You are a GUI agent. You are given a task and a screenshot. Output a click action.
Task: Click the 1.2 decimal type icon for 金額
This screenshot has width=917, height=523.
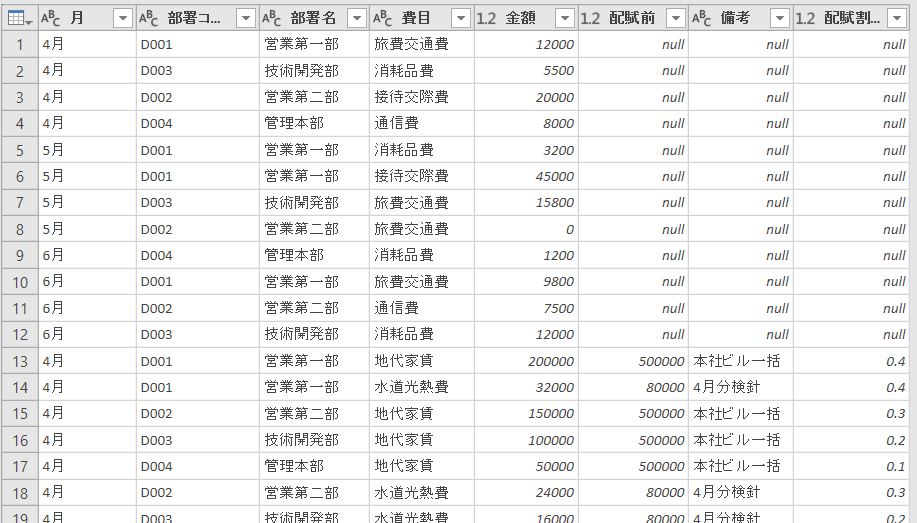pyautogui.click(x=487, y=18)
